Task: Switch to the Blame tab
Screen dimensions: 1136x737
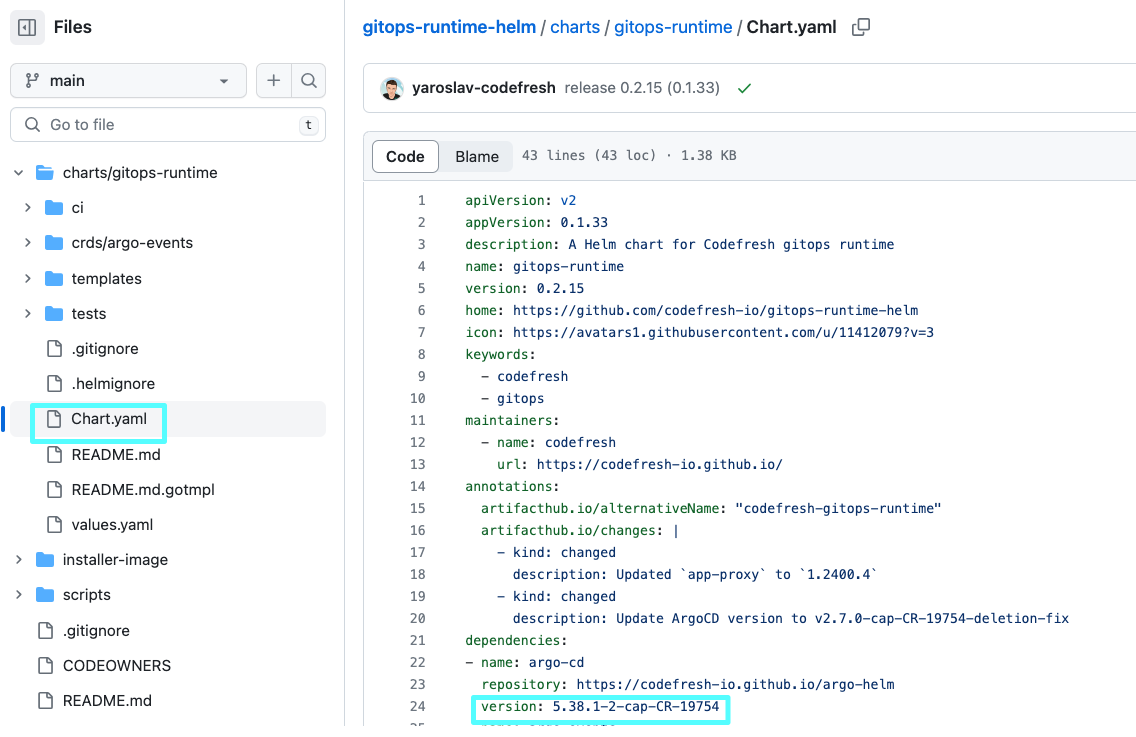Action: 477,156
